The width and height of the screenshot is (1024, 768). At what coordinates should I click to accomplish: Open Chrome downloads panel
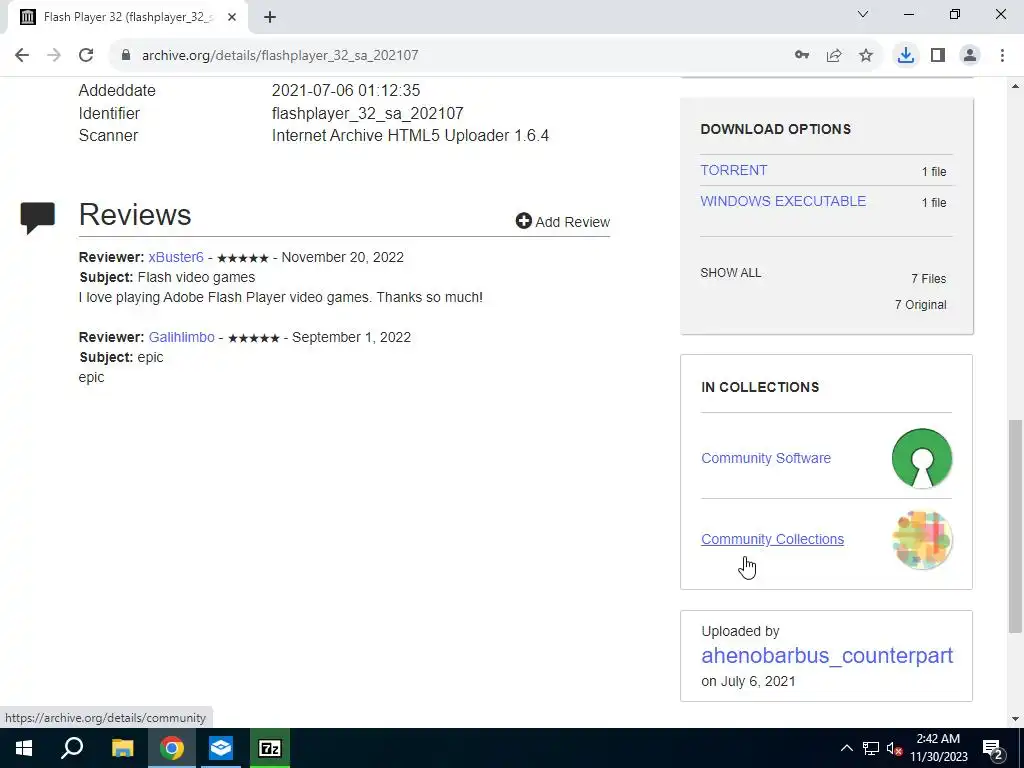click(906, 56)
